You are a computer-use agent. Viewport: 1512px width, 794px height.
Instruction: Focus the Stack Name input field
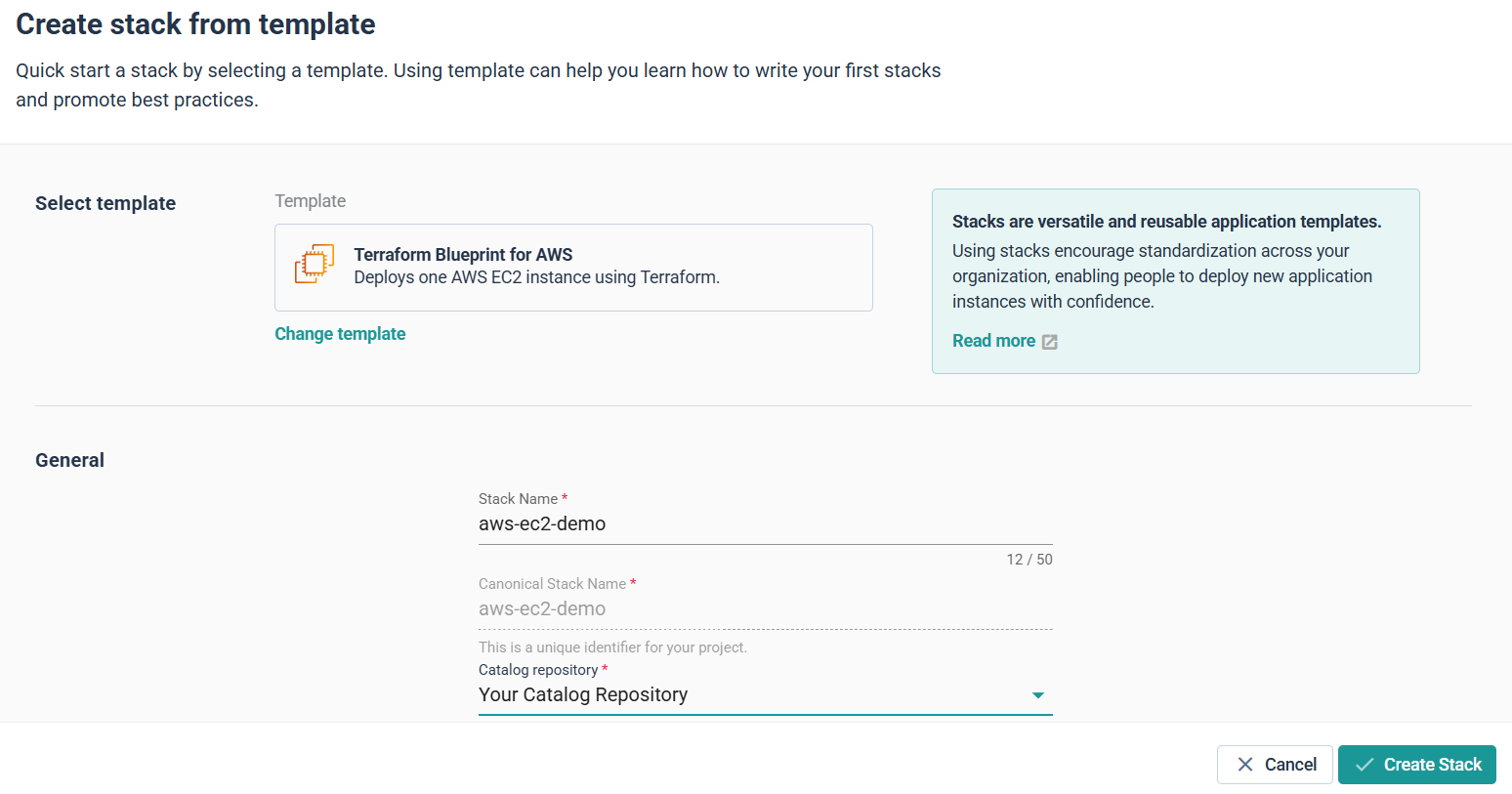point(765,524)
